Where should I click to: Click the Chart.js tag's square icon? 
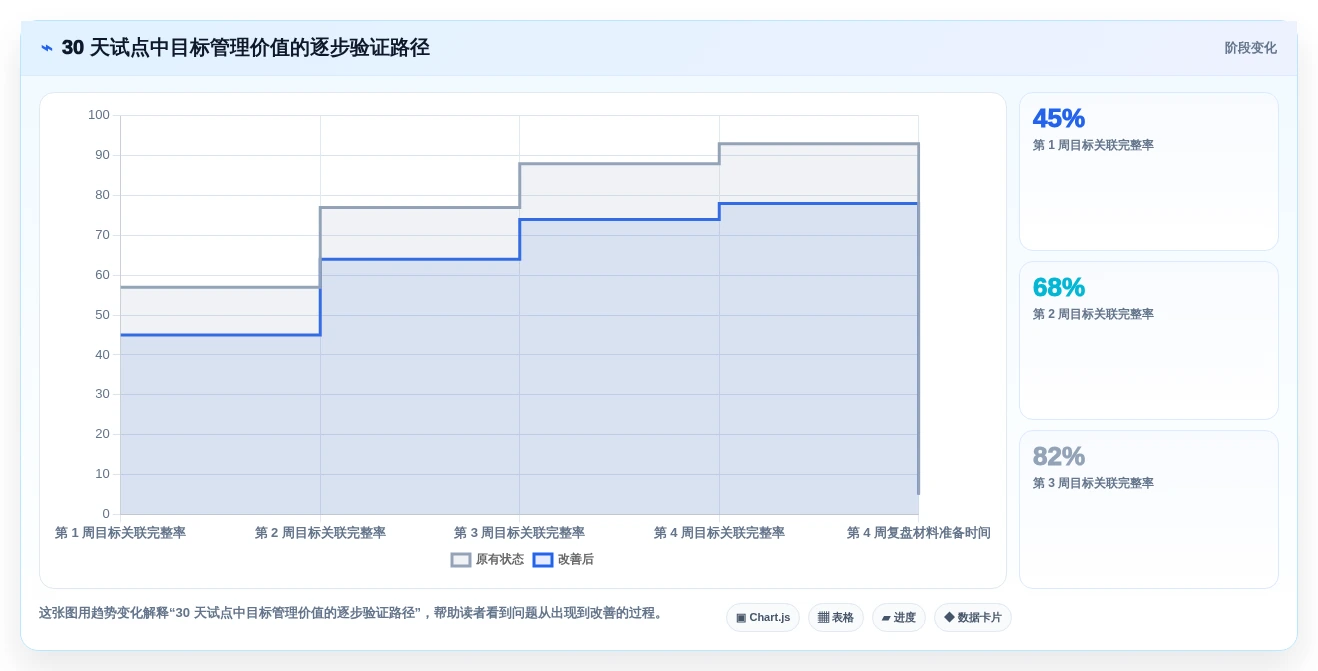(741, 618)
